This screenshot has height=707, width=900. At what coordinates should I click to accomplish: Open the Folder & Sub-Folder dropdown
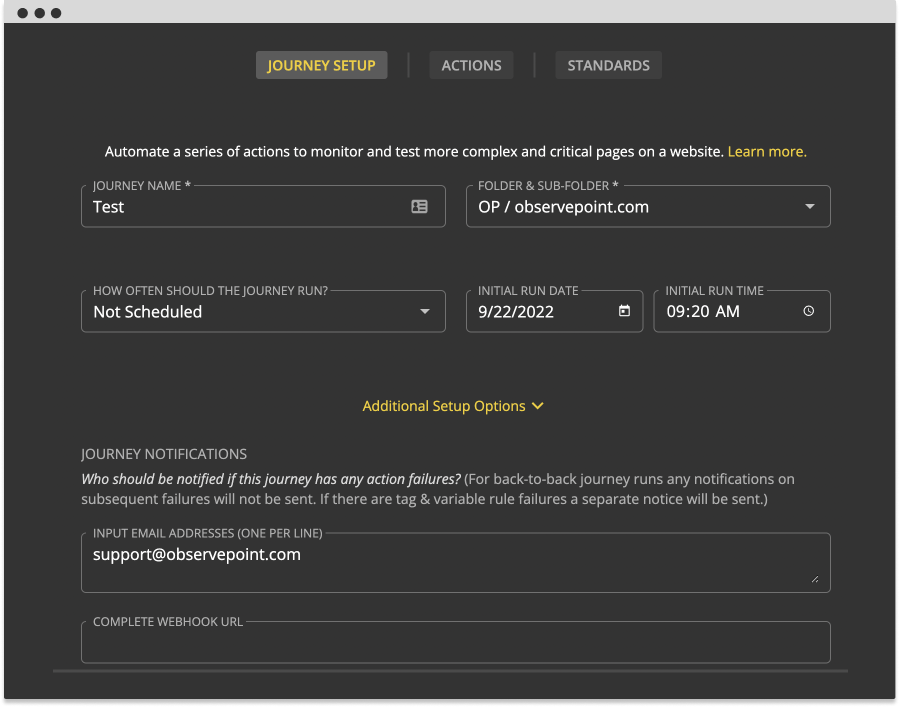[x=648, y=207]
